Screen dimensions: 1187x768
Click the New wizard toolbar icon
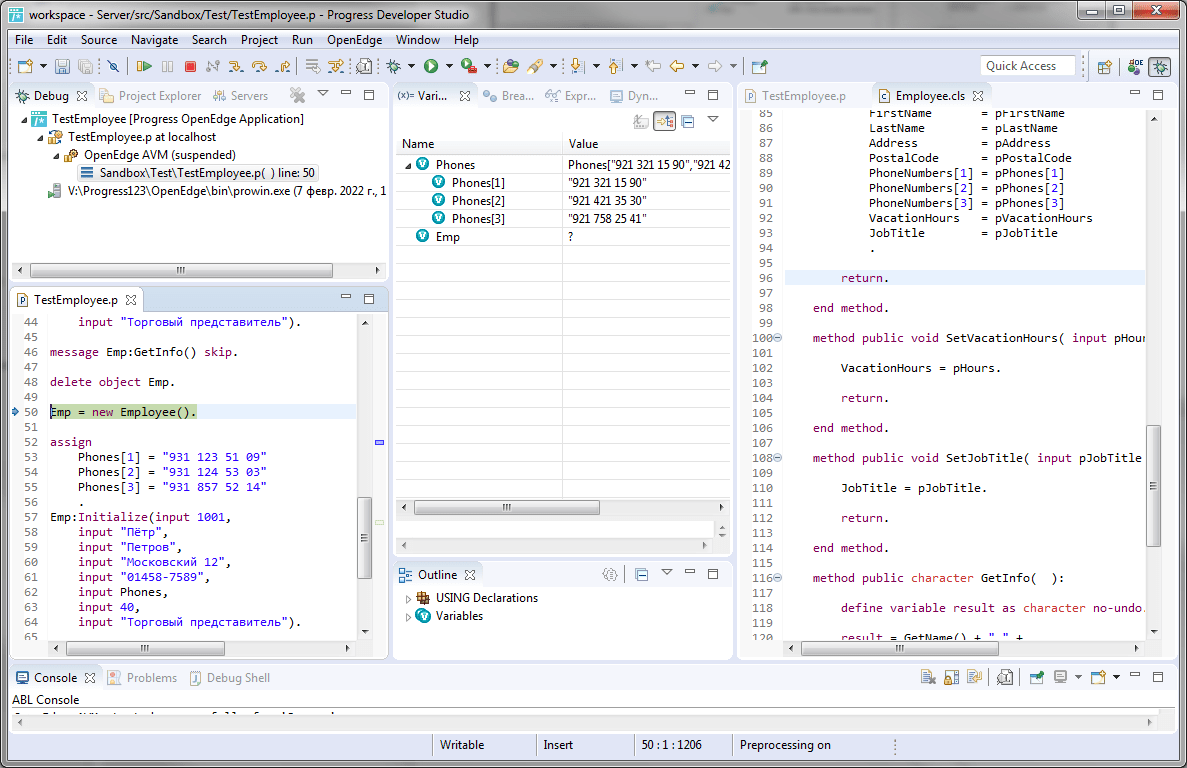(25, 67)
